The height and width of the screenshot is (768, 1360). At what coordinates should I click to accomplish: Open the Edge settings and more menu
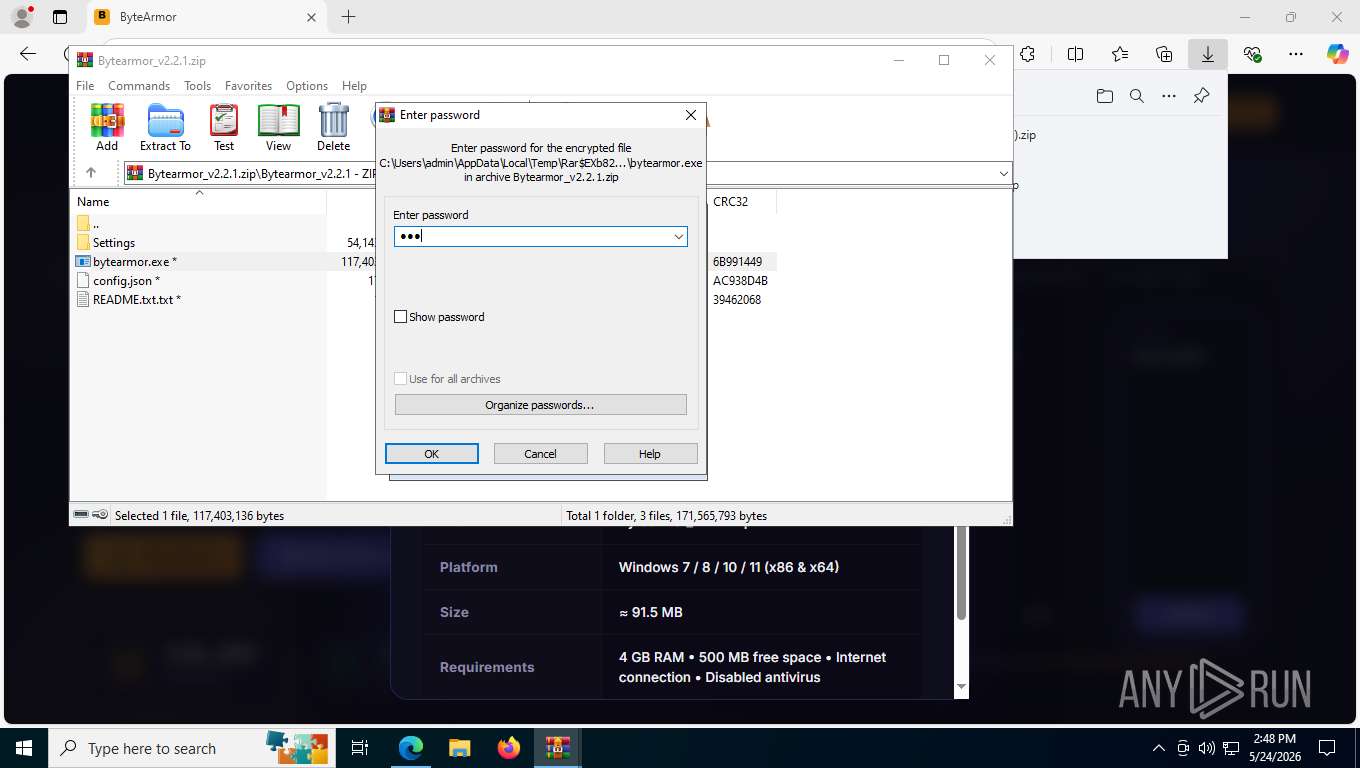pyautogui.click(x=1296, y=54)
